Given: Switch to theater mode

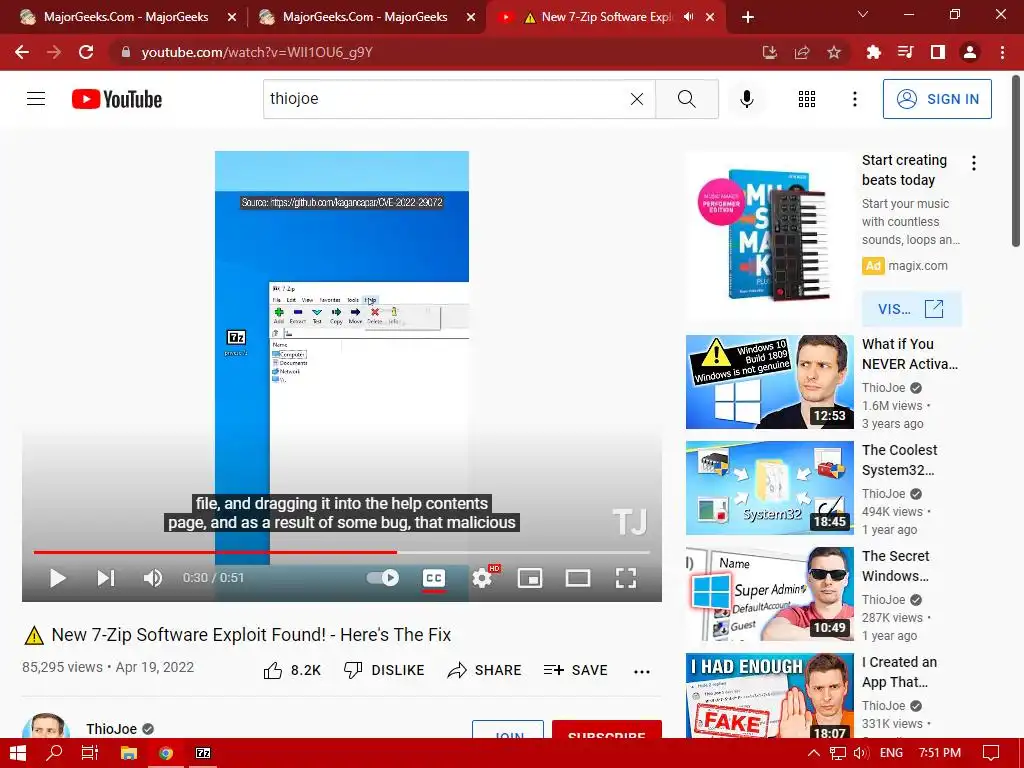Looking at the screenshot, I should [x=578, y=578].
